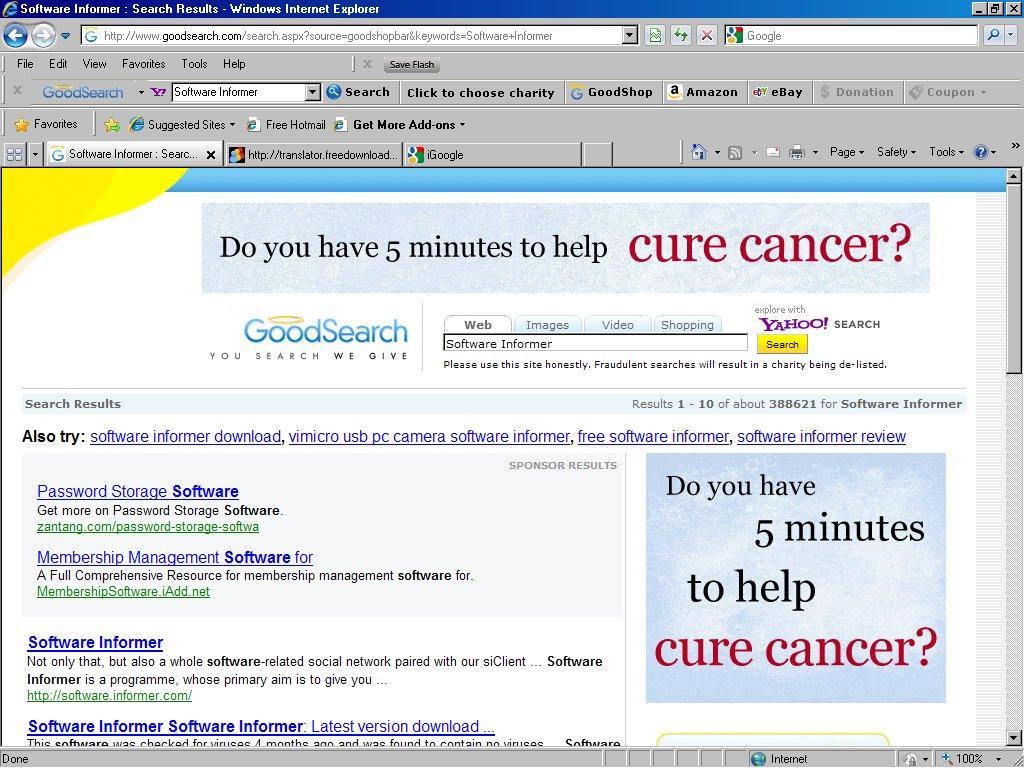
Task: Click the Yahoo Y! icon in toolbar
Action: tap(158, 92)
